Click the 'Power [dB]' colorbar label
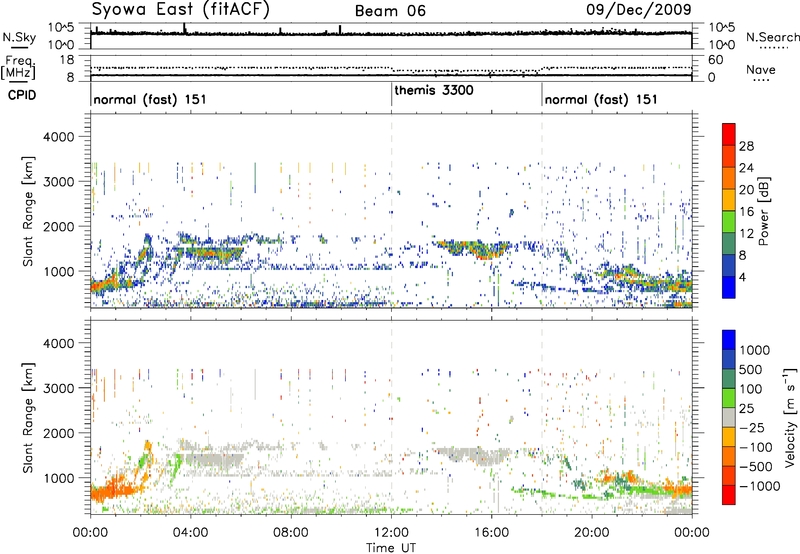Viewport: 800px width, 554px height. 763,211
